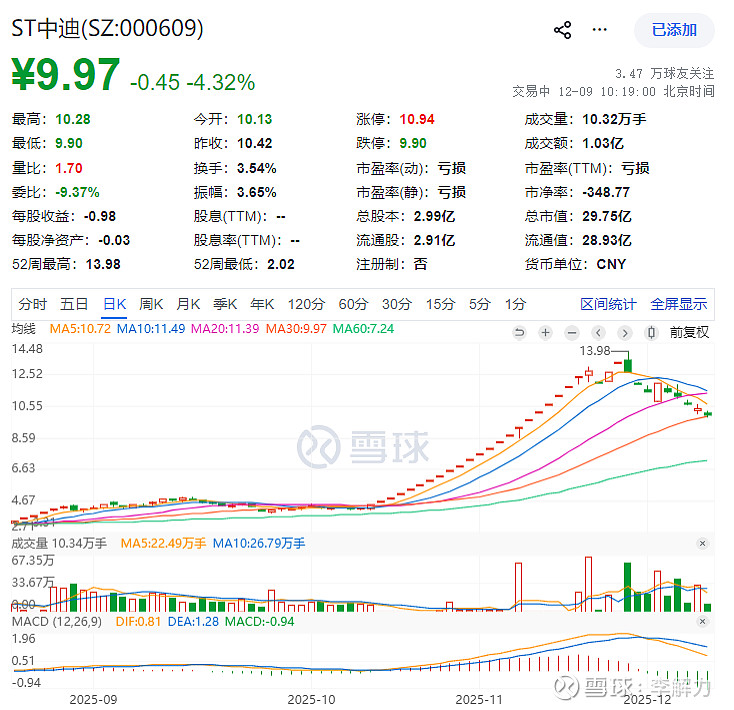Click the MA30:9.97 moving average label
Image resolution: width=734 pixels, height=710 pixels.
[296, 329]
